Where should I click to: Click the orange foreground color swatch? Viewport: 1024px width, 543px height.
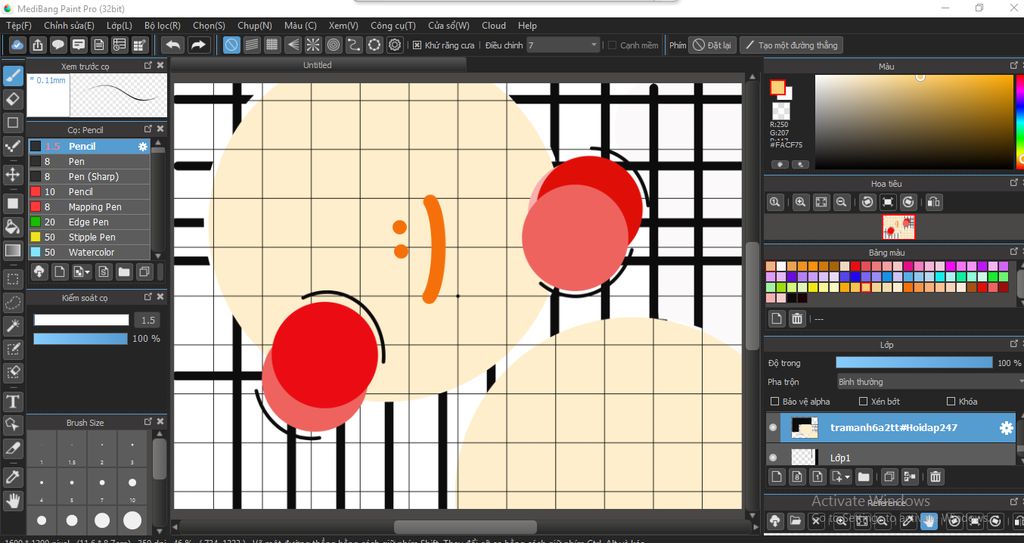click(x=777, y=88)
